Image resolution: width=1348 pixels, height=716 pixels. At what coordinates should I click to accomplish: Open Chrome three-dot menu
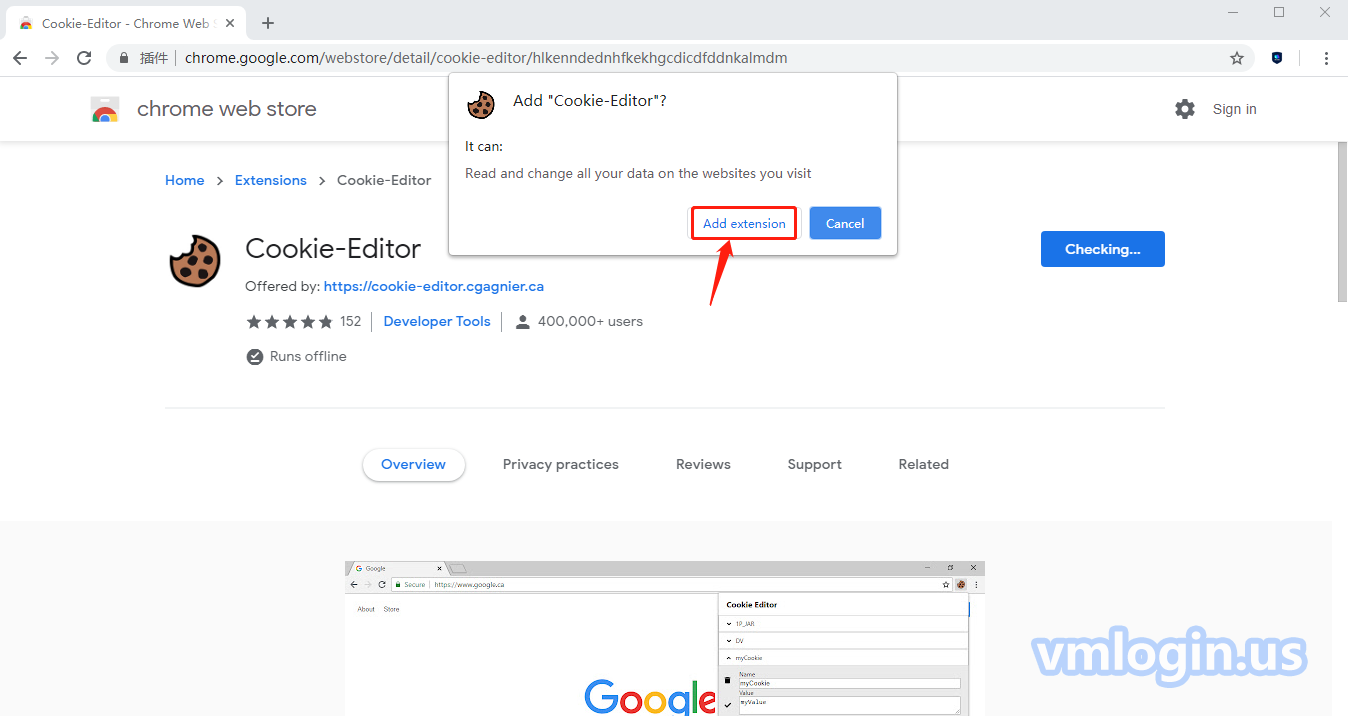(1327, 58)
